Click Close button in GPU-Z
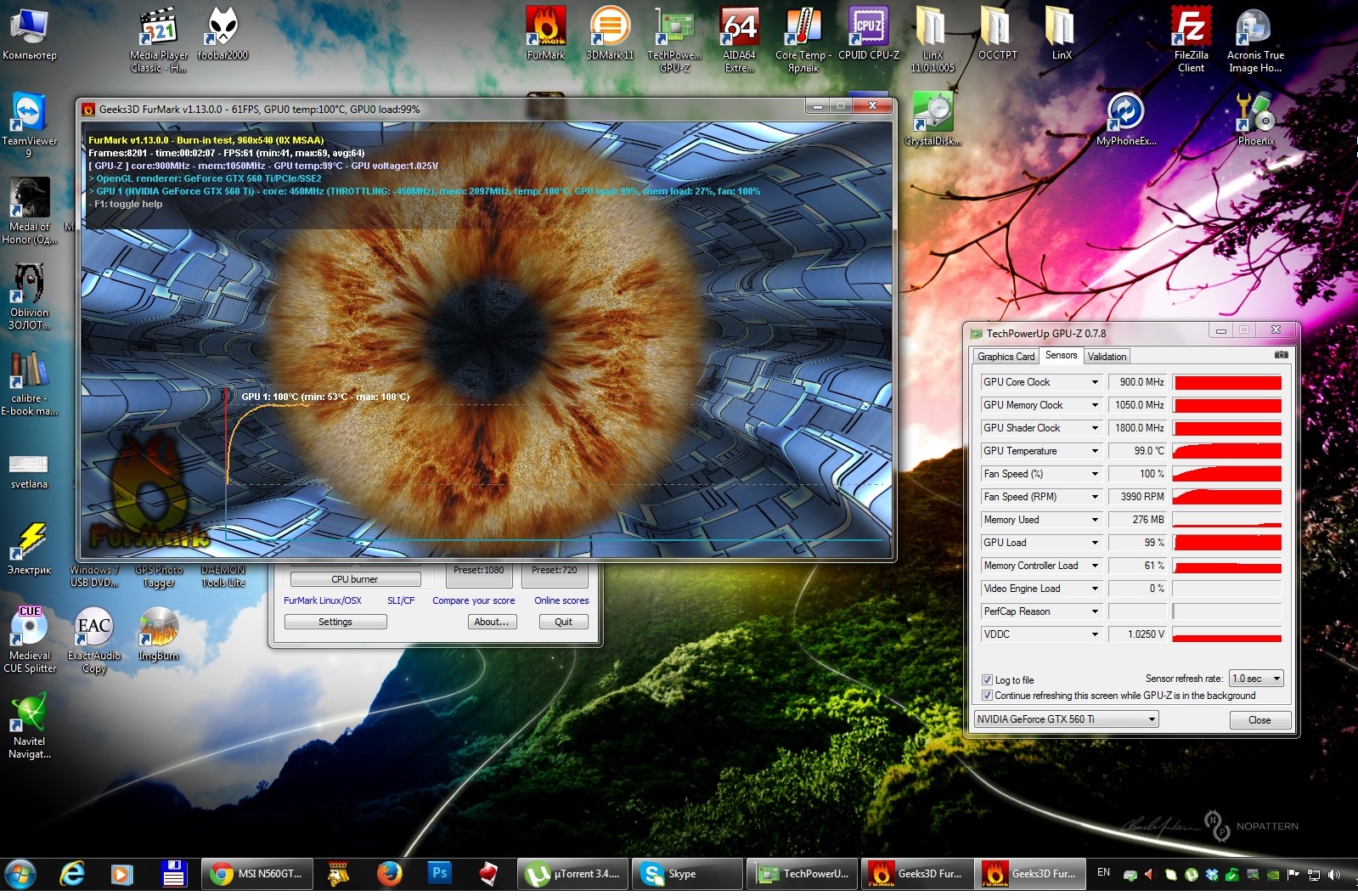This screenshot has width=1358, height=896. (x=1259, y=720)
